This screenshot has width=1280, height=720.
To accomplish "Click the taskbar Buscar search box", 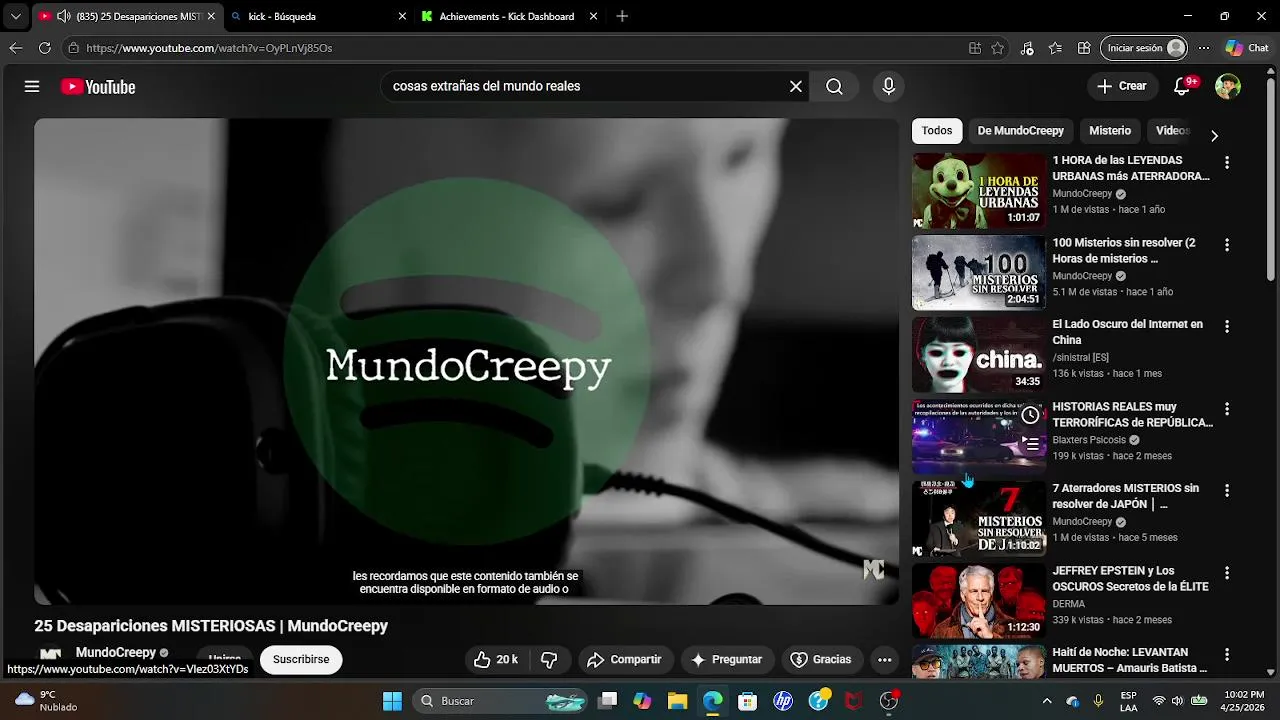I will click(503, 701).
